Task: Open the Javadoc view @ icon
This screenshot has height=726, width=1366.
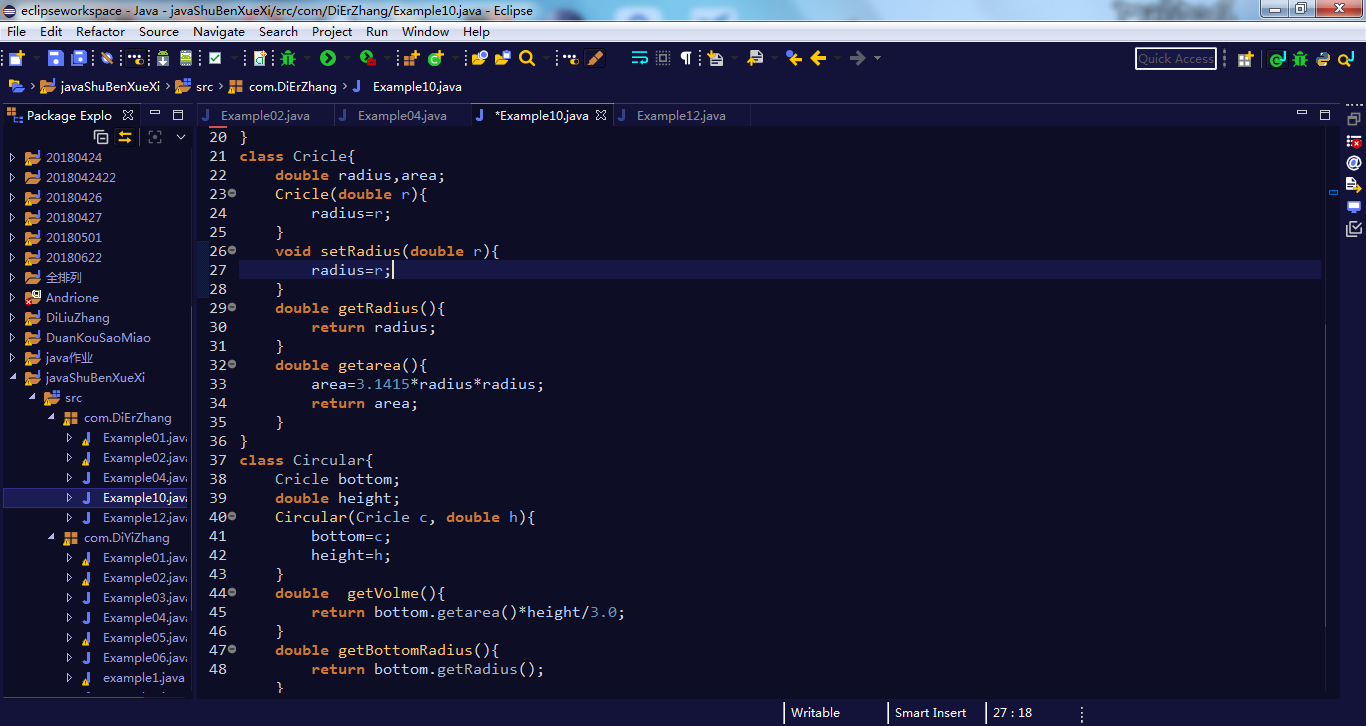Action: click(1354, 163)
